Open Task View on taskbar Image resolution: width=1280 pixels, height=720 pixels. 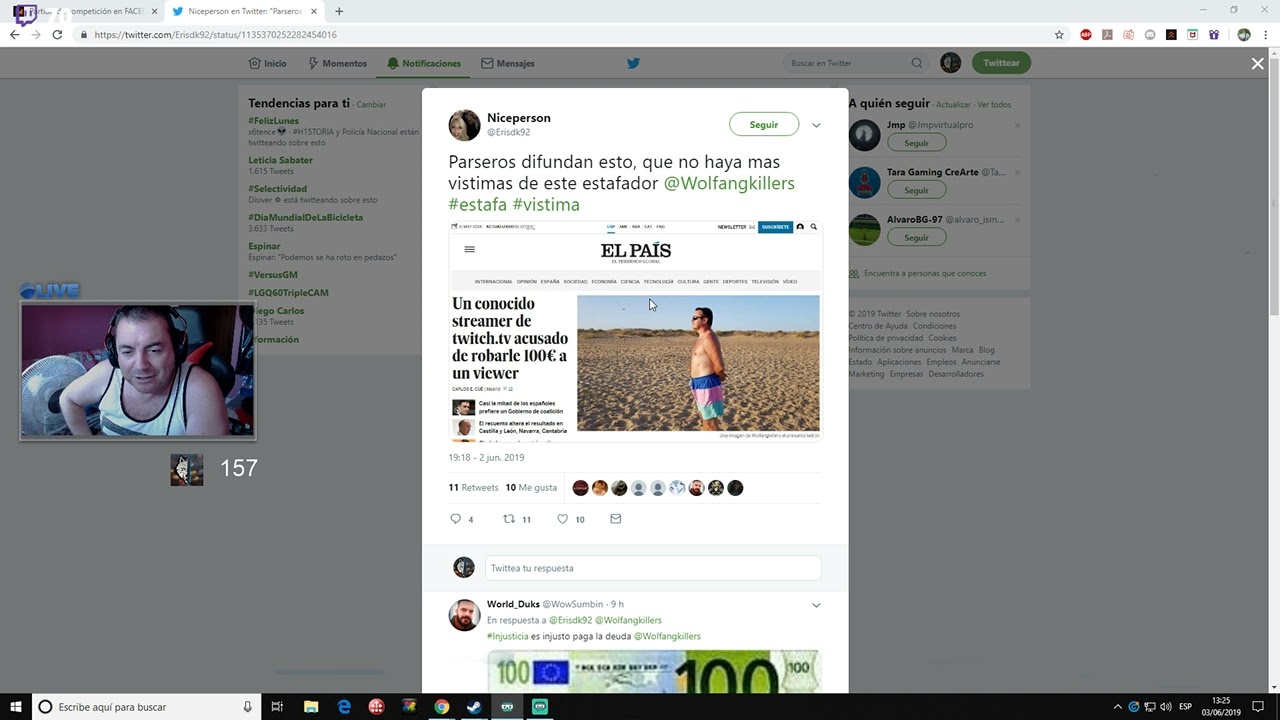click(x=277, y=707)
